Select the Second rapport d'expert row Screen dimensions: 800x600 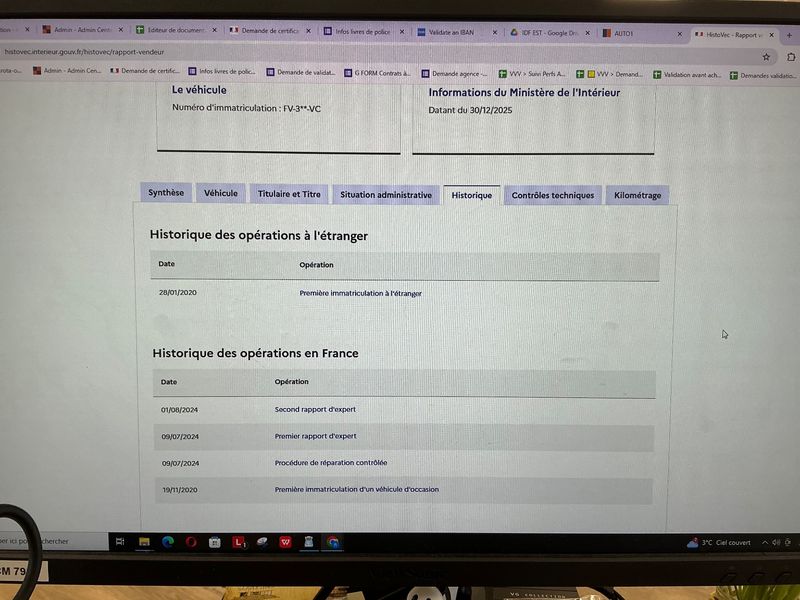[315, 410]
